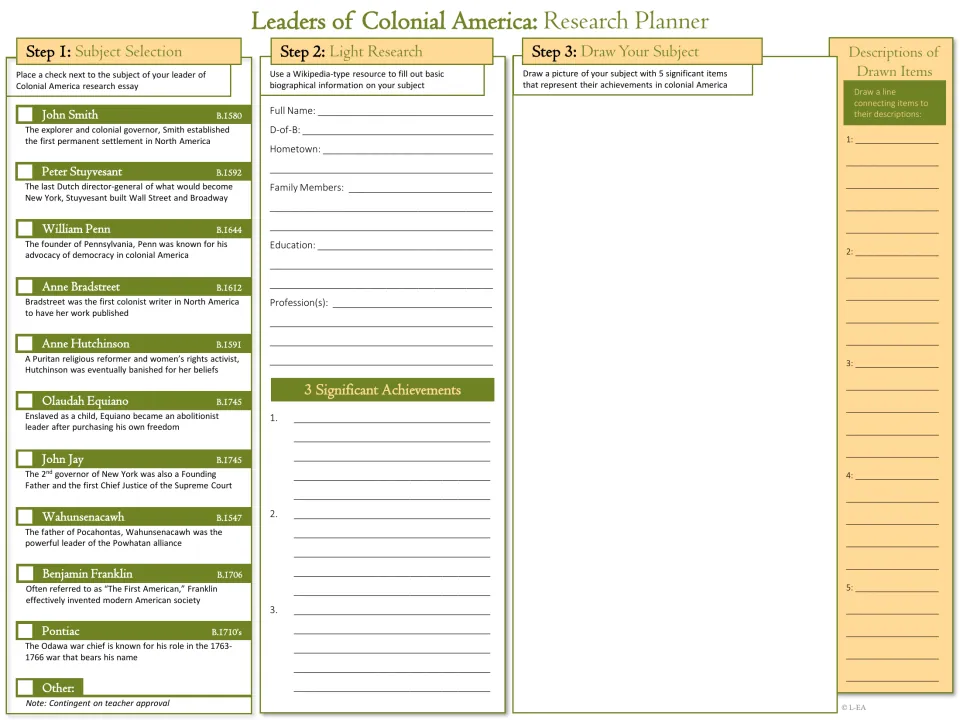Mark the Anne Hutchinson checkbox
The image size is (960, 720).
pos(25,343)
